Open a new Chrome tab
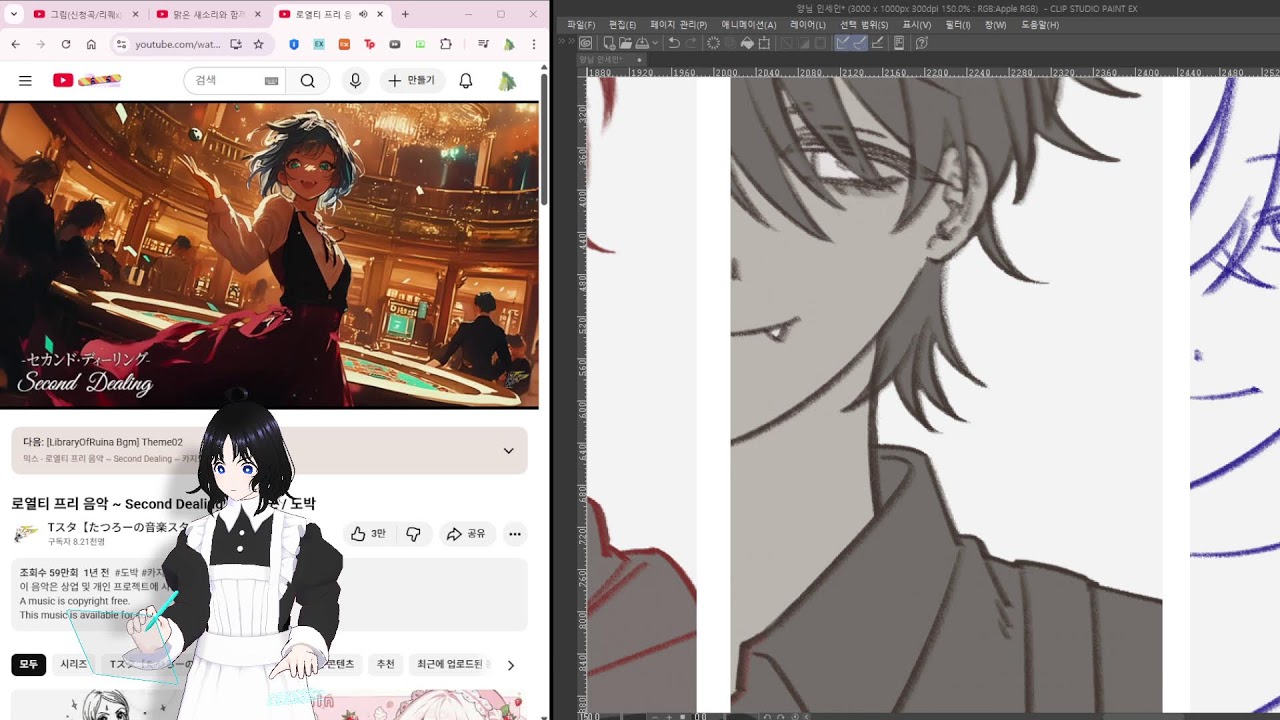This screenshot has height=720, width=1280. tap(405, 14)
